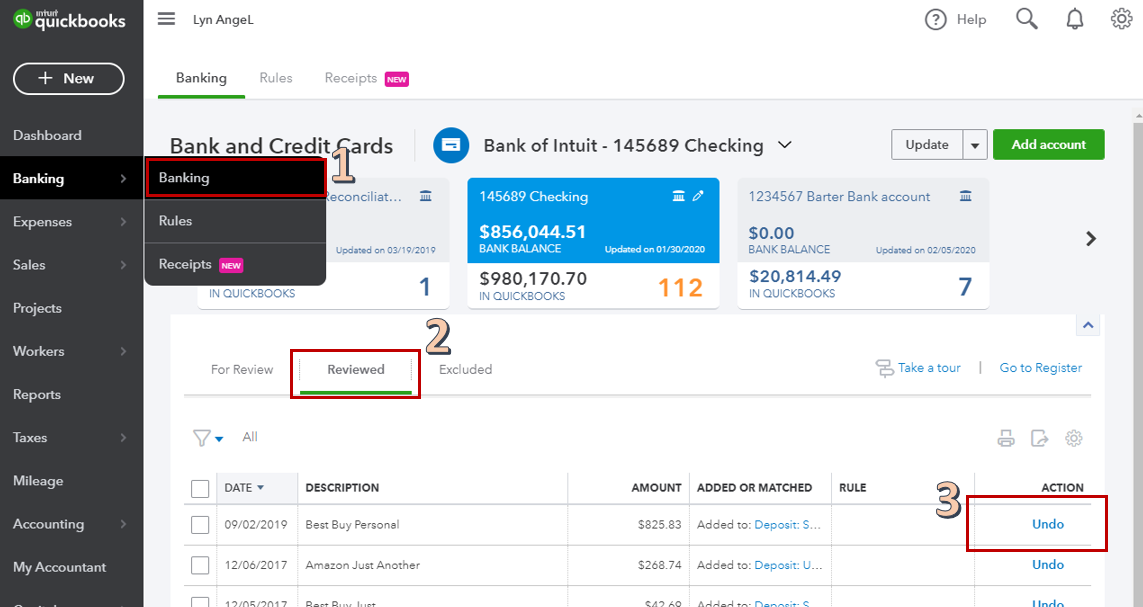
Task: Expand the Update button dropdown arrow
Action: (975, 145)
